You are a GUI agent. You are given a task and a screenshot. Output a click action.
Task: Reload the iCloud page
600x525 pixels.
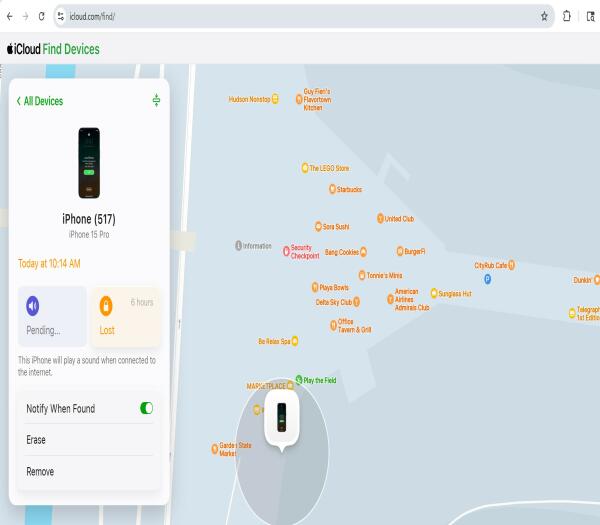pyautogui.click(x=41, y=16)
